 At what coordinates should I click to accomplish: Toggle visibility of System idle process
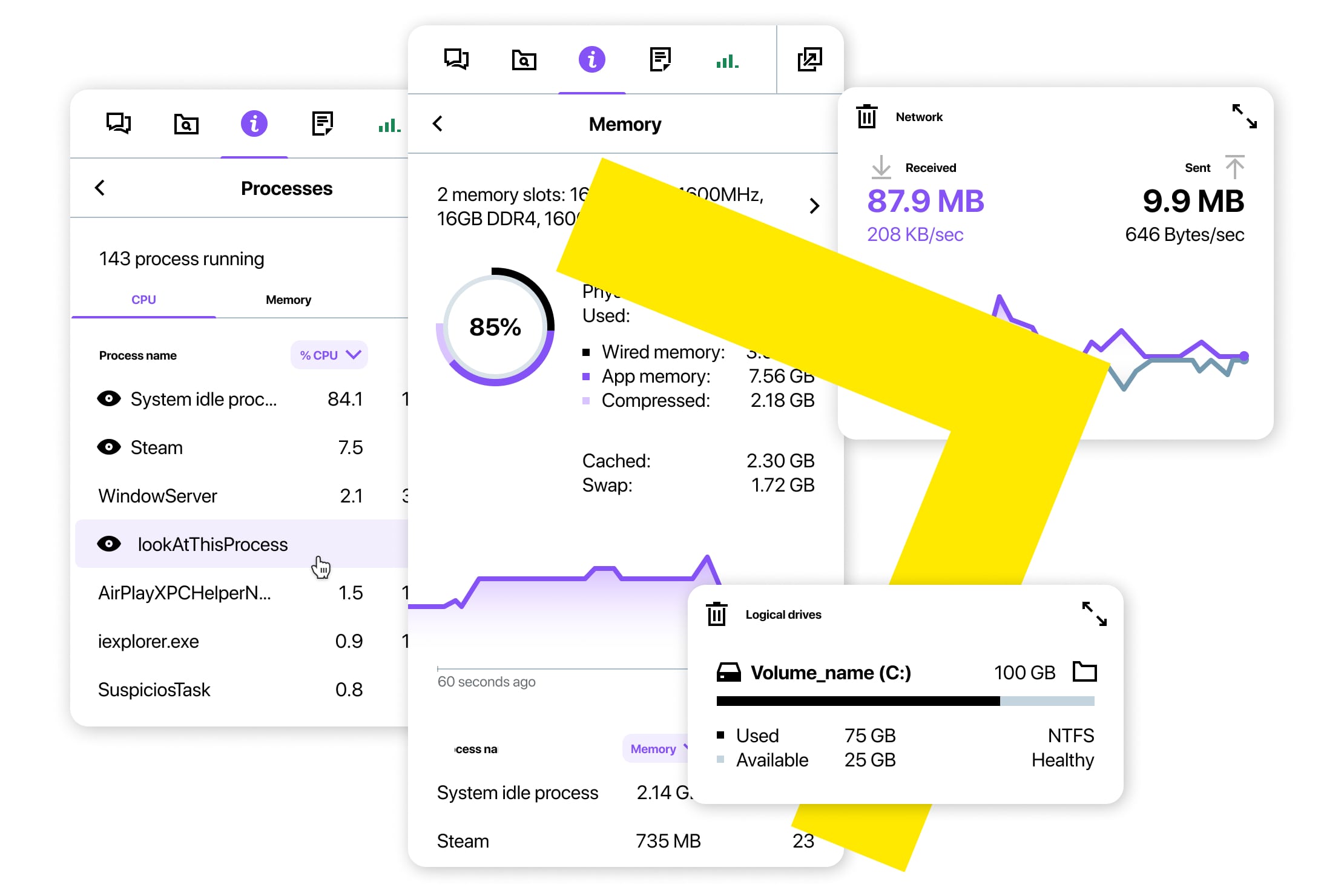(x=109, y=398)
